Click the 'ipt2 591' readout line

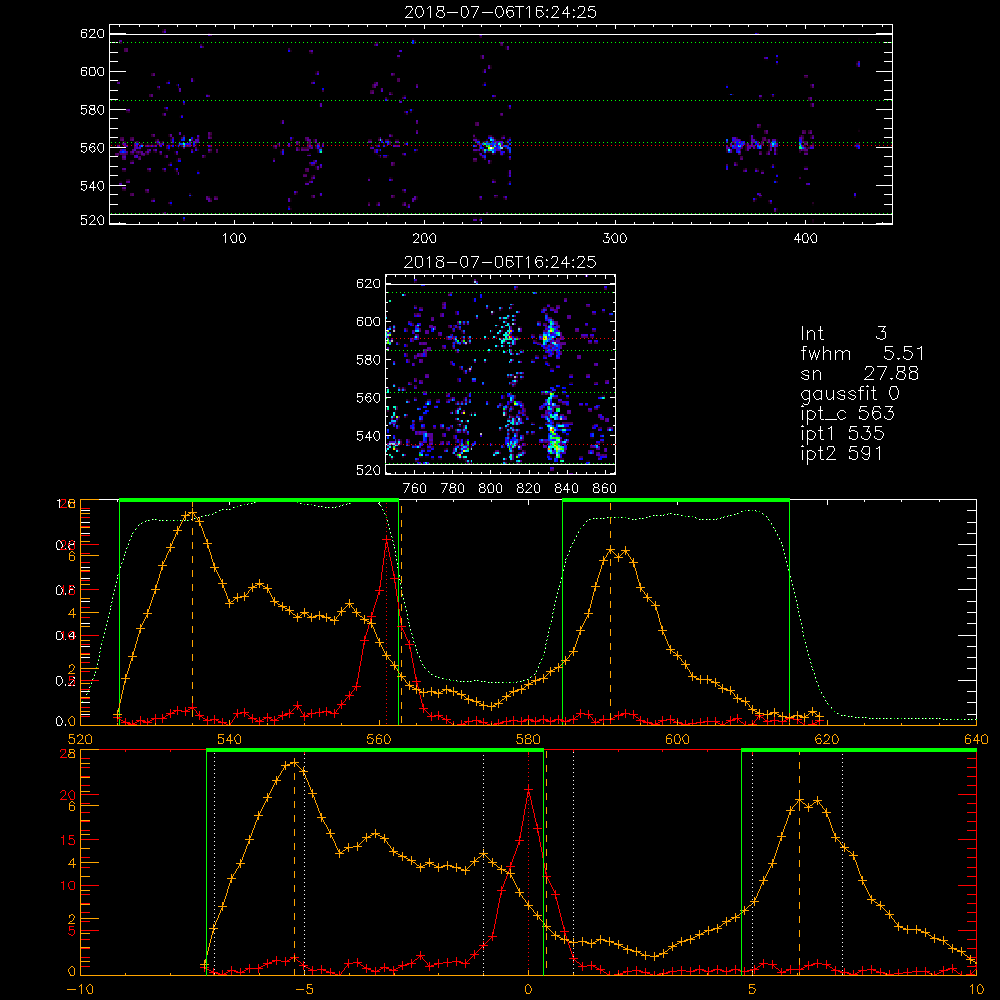(841, 453)
